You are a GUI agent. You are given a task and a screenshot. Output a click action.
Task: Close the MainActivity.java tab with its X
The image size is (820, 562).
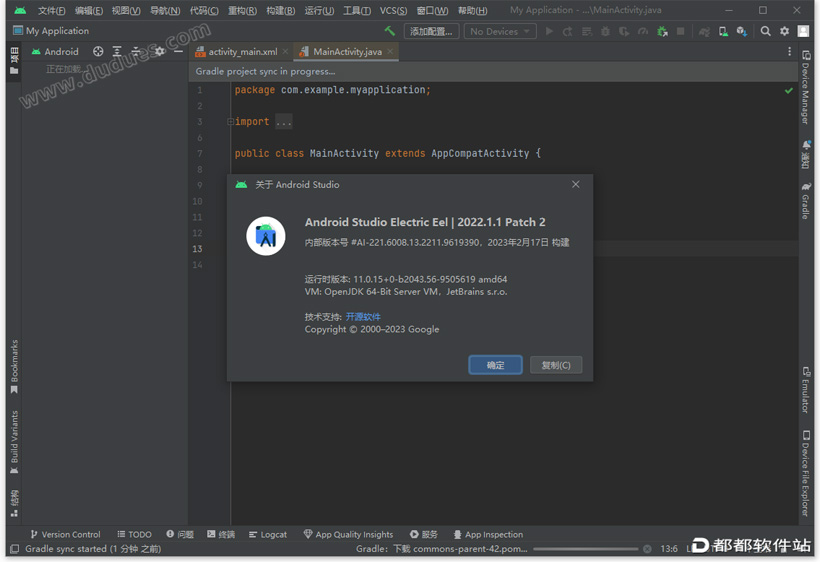coord(390,51)
